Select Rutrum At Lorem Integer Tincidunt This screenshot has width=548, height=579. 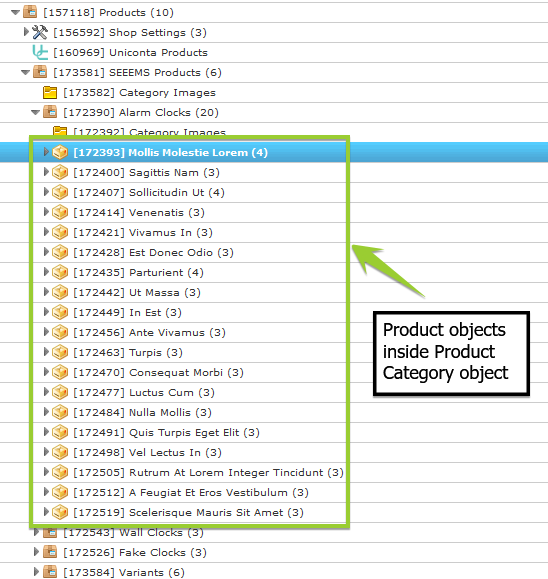[x=208, y=473]
